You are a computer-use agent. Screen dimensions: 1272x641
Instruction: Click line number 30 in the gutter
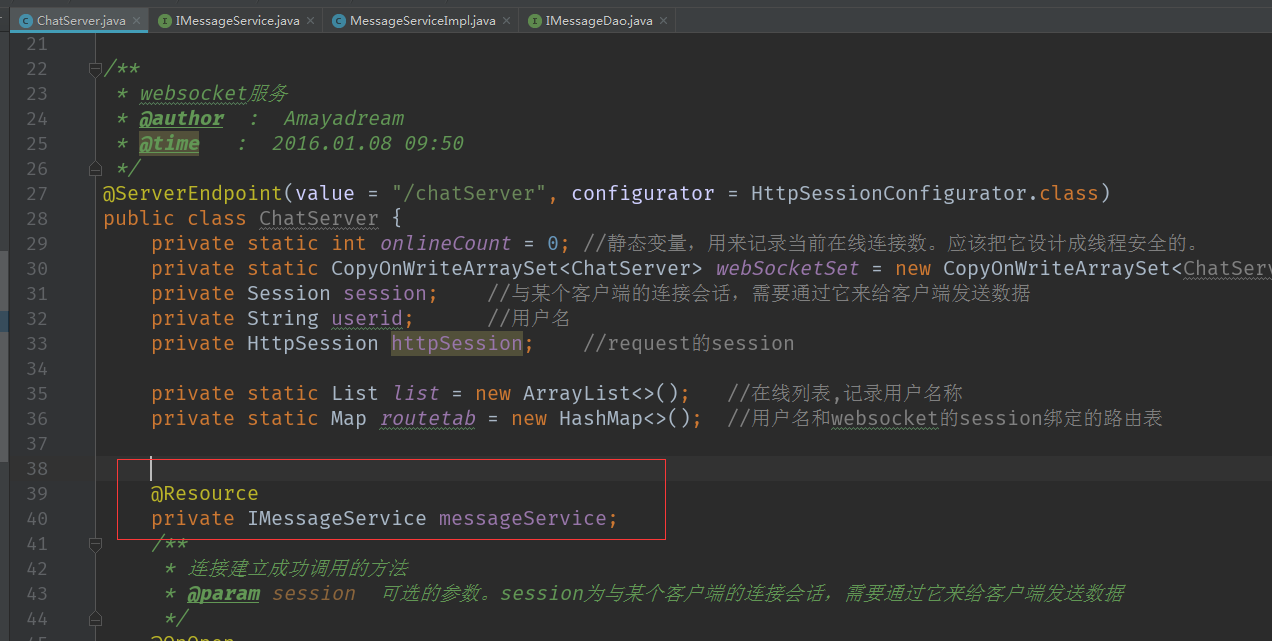pyautogui.click(x=37, y=267)
